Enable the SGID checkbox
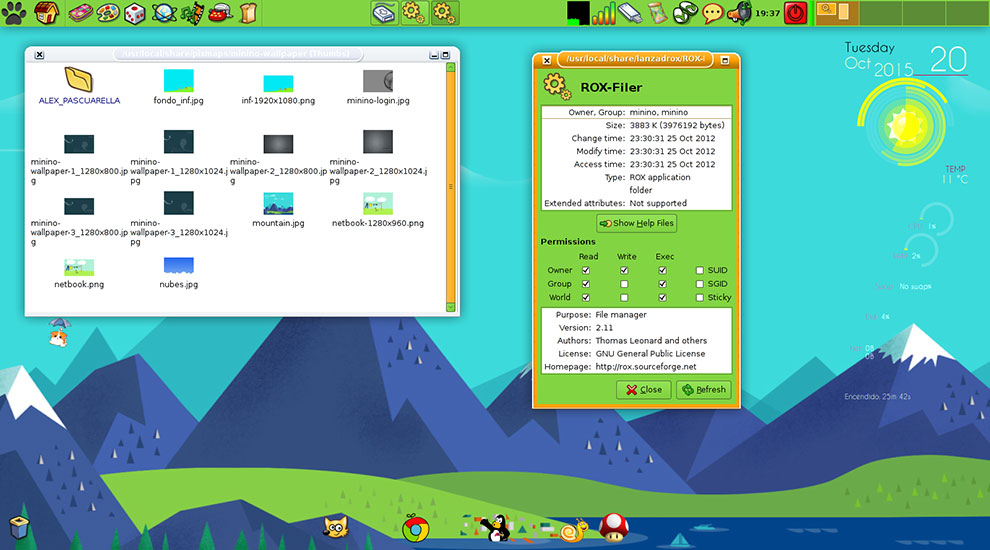The height and width of the screenshot is (550, 990). tap(700, 284)
